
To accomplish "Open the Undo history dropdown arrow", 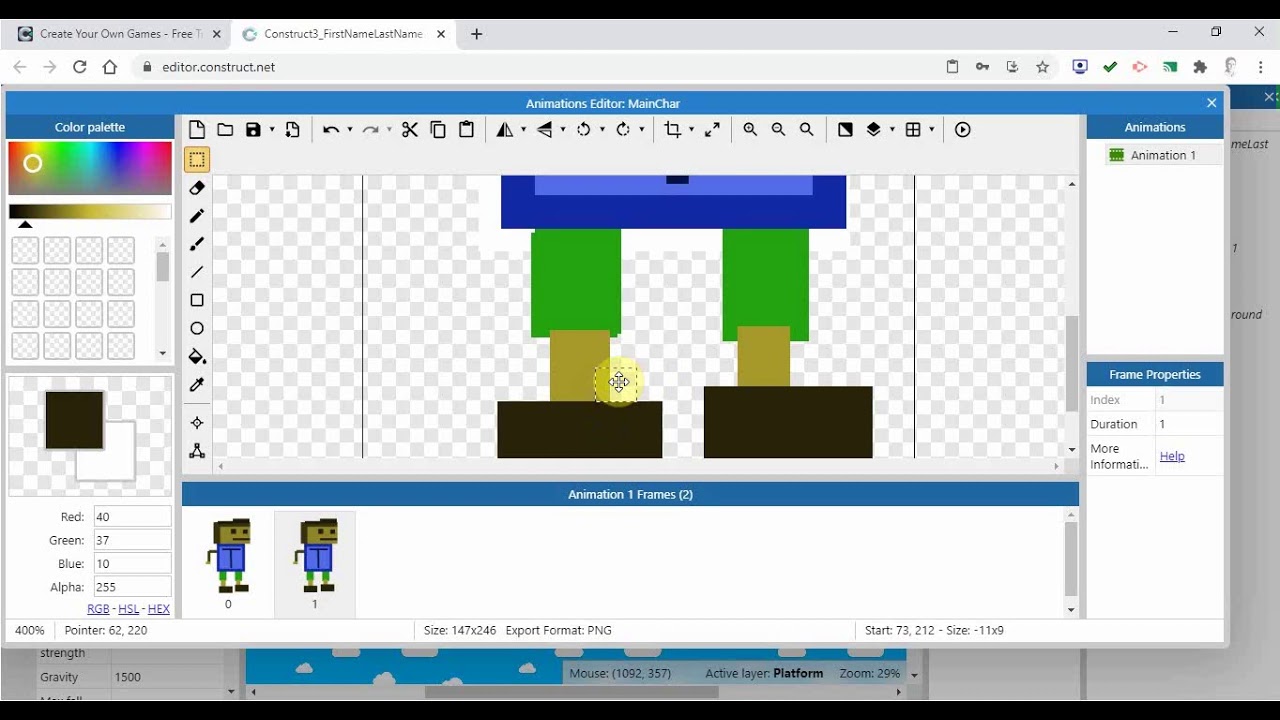I will (x=349, y=130).
